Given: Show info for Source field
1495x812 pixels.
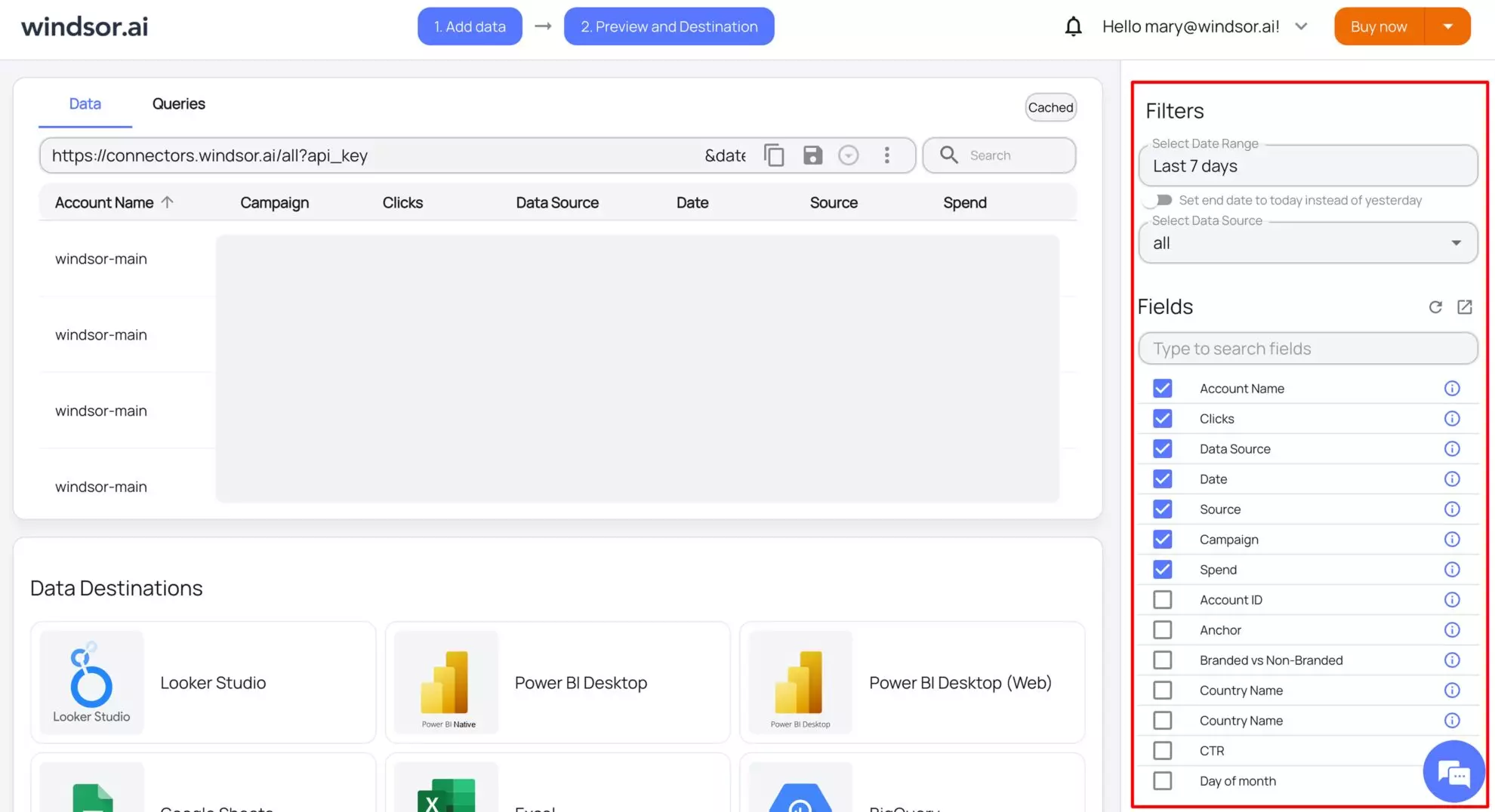Looking at the screenshot, I should [1452, 509].
